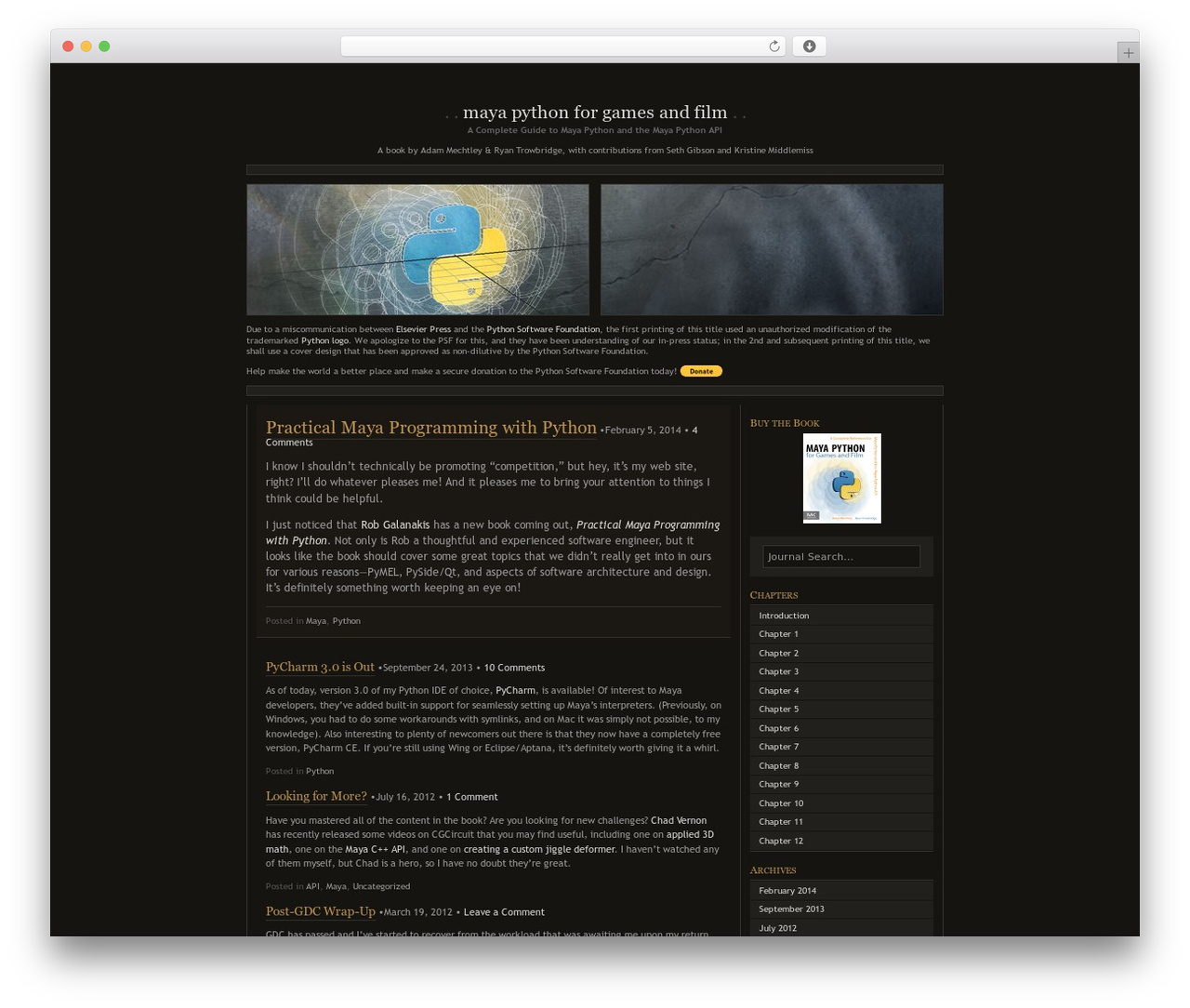The height and width of the screenshot is (1008, 1190).
Task: Follow the Chad Vernon link
Action: (679, 820)
